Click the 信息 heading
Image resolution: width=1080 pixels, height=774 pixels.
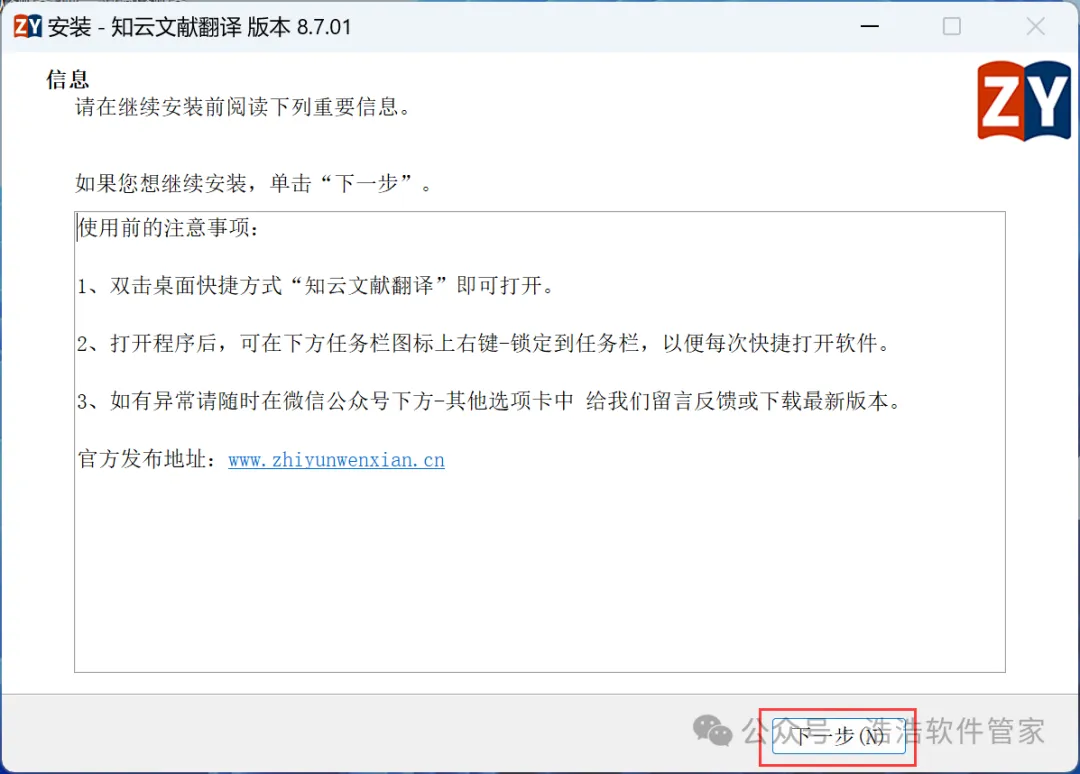[68, 79]
